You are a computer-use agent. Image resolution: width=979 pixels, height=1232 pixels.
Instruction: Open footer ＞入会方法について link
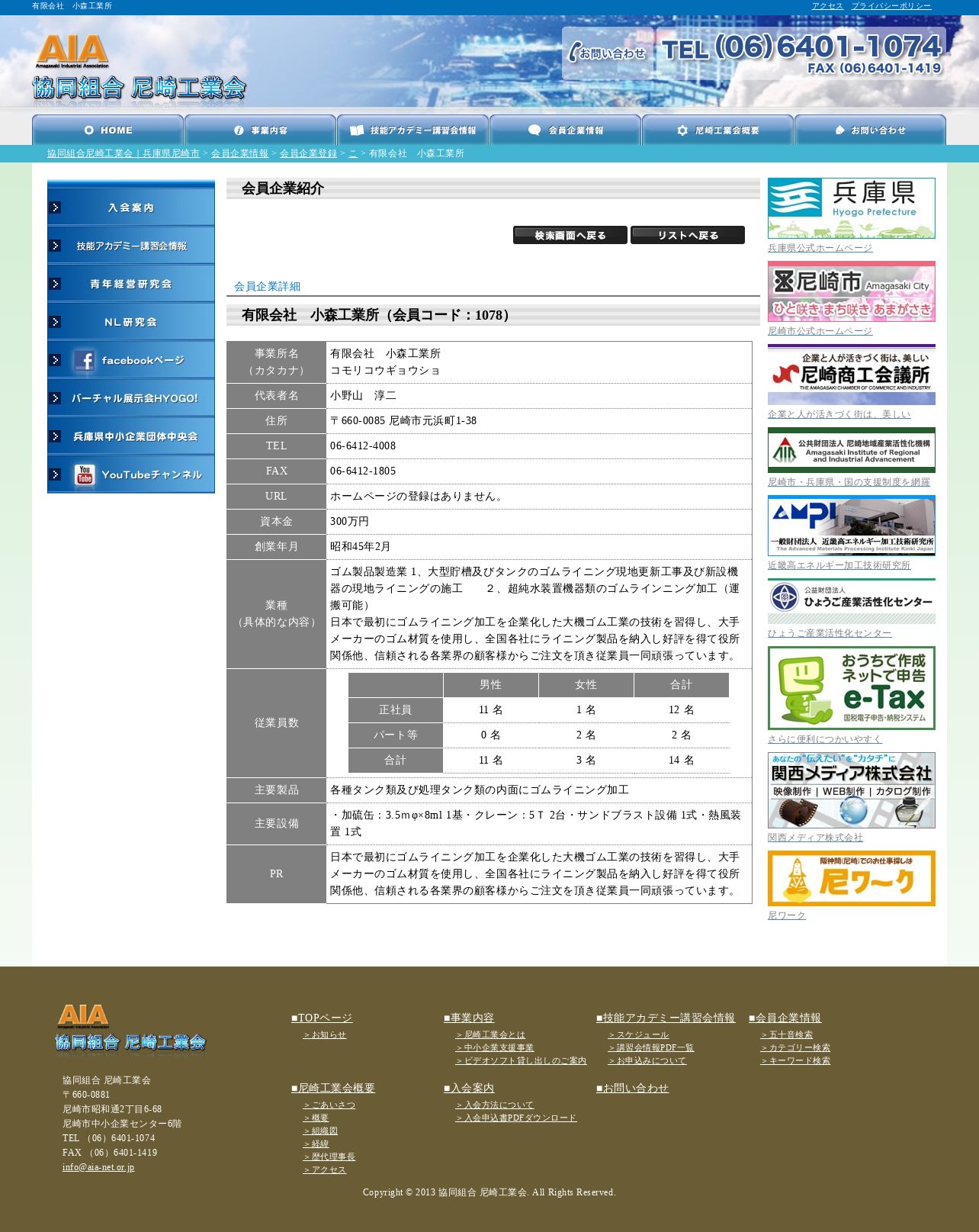click(495, 1105)
